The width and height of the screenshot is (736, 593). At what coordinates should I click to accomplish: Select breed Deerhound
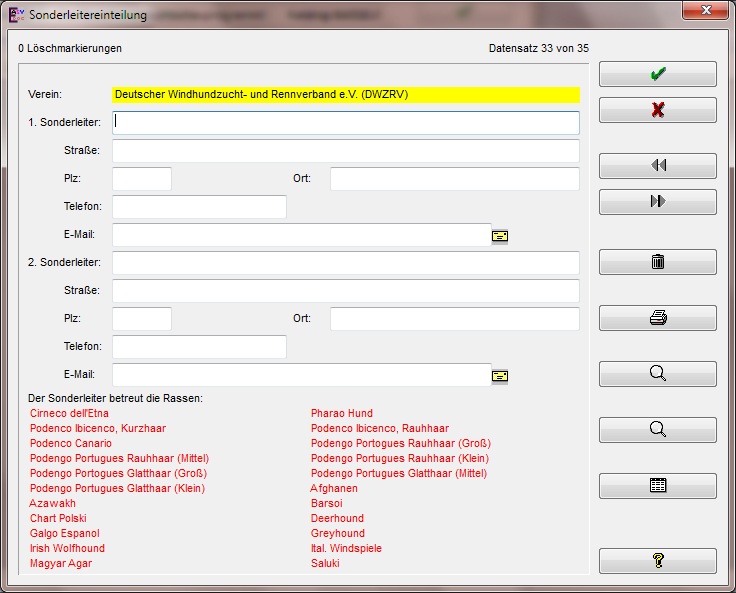337,518
